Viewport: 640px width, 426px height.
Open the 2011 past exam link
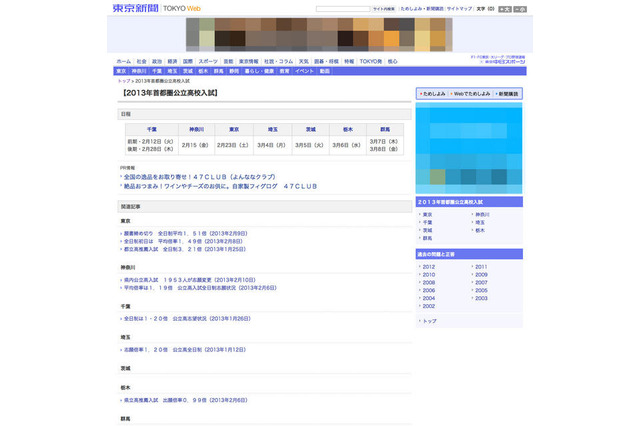click(481, 267)
